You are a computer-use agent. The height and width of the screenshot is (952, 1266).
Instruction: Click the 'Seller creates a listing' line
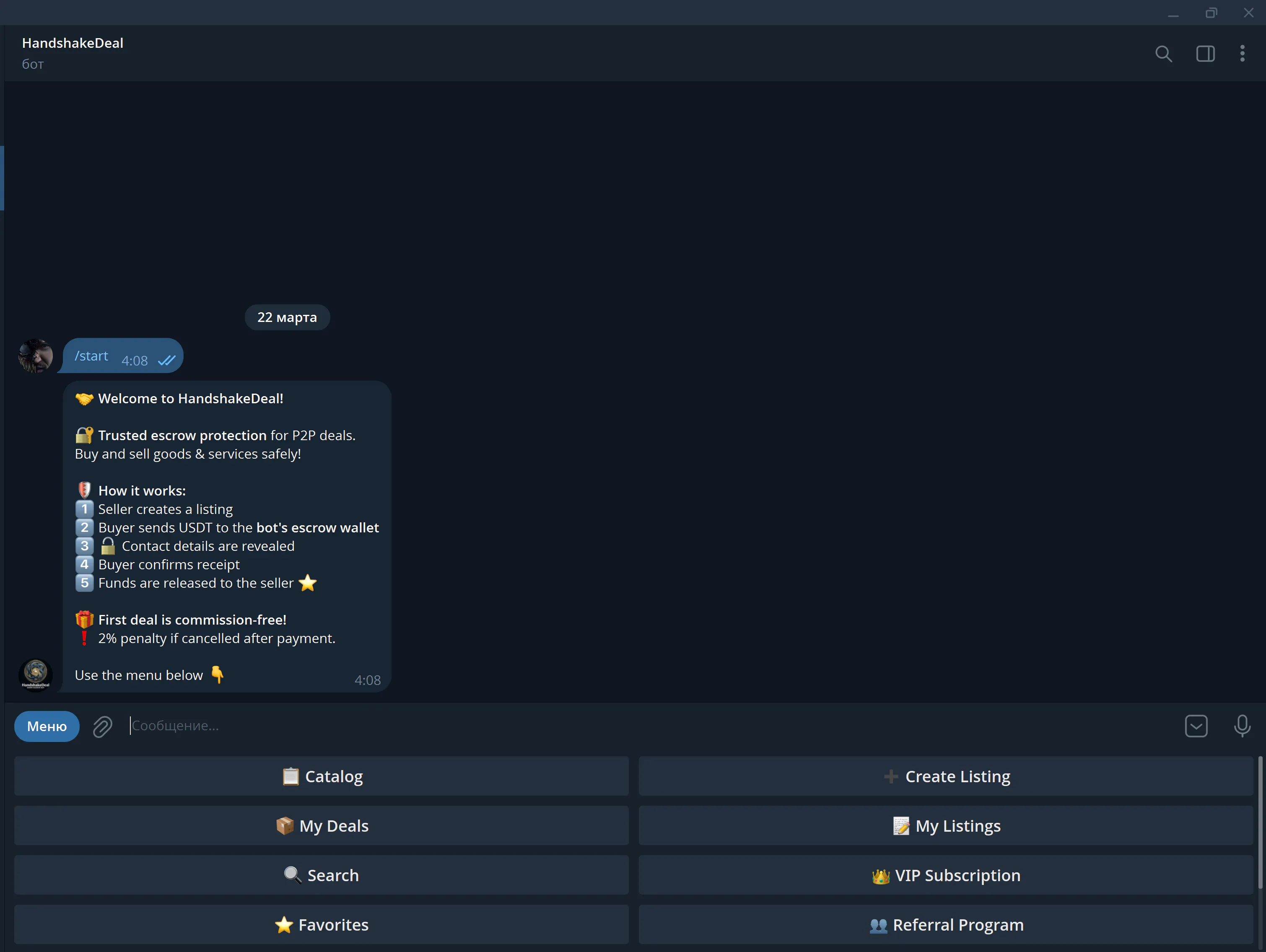166,509
